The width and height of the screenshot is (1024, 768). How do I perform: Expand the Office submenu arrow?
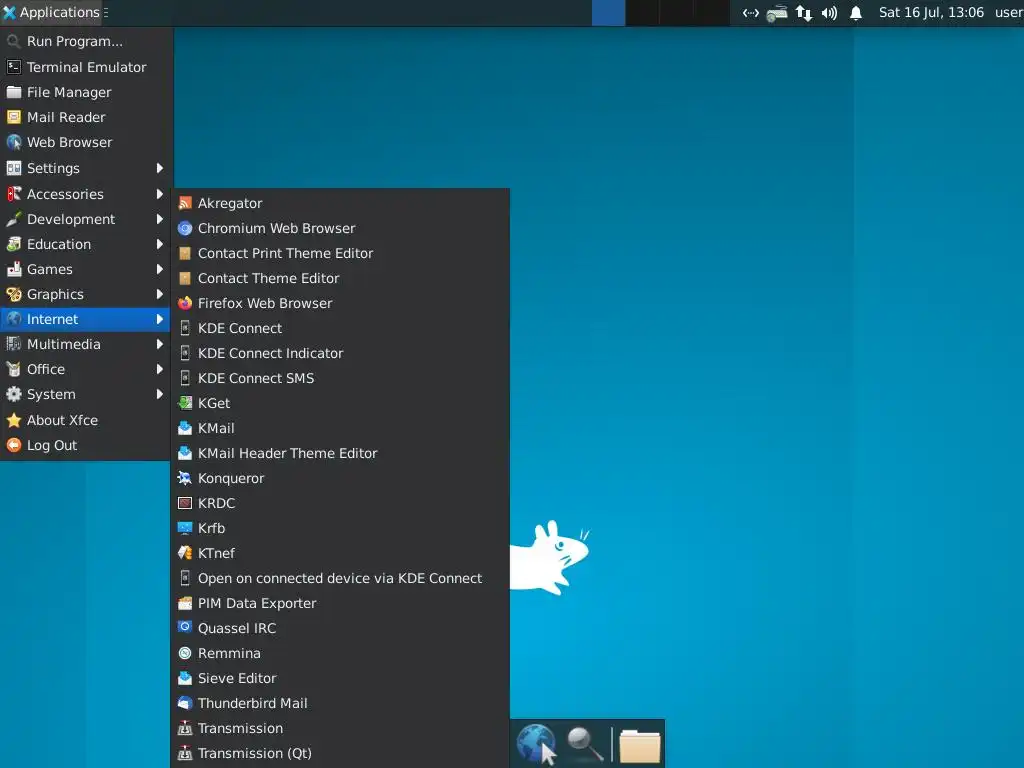(159, 370)
